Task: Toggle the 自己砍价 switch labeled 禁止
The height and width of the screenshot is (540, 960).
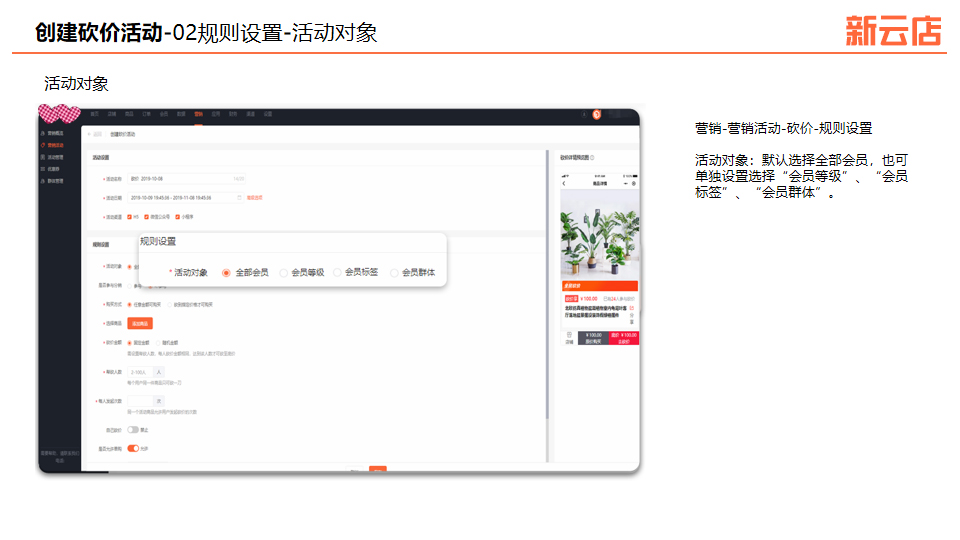Action: (x=133, y=430)
